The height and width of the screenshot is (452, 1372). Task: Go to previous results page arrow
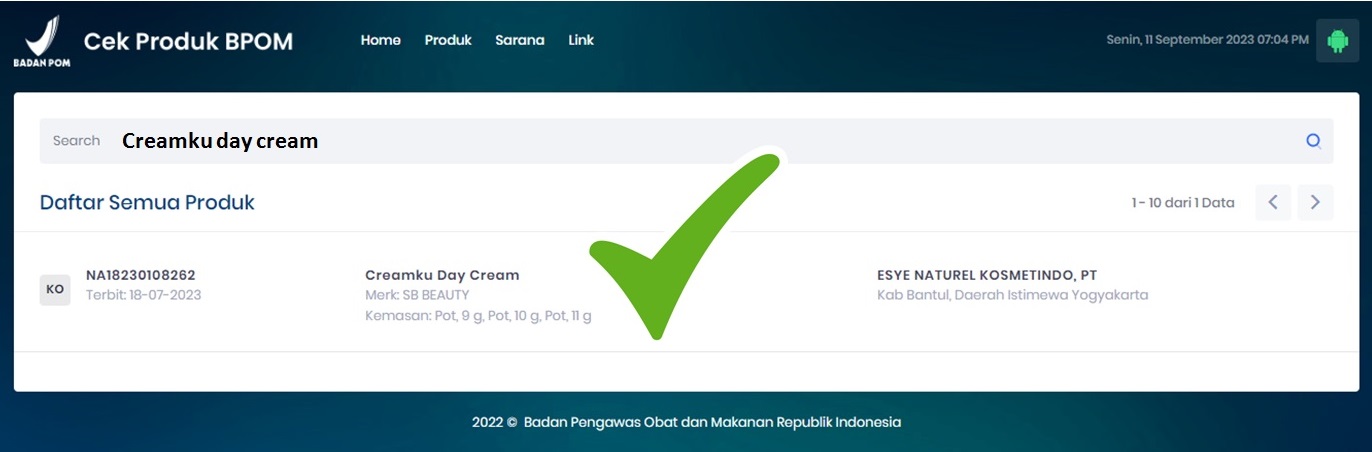pyautogui.click(x=1273, y=202)
